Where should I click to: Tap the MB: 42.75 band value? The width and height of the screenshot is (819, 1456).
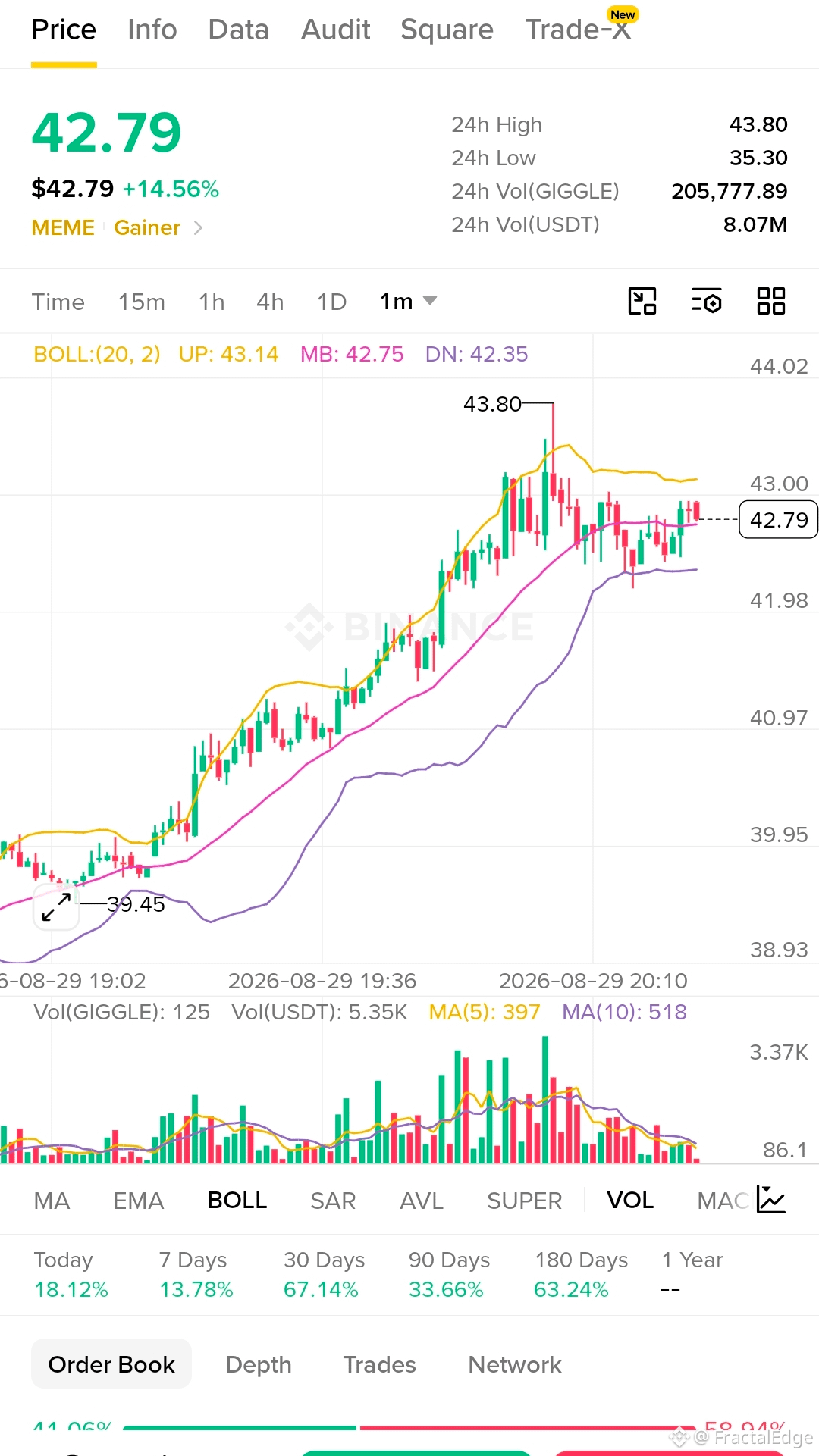tap(352, 354)
